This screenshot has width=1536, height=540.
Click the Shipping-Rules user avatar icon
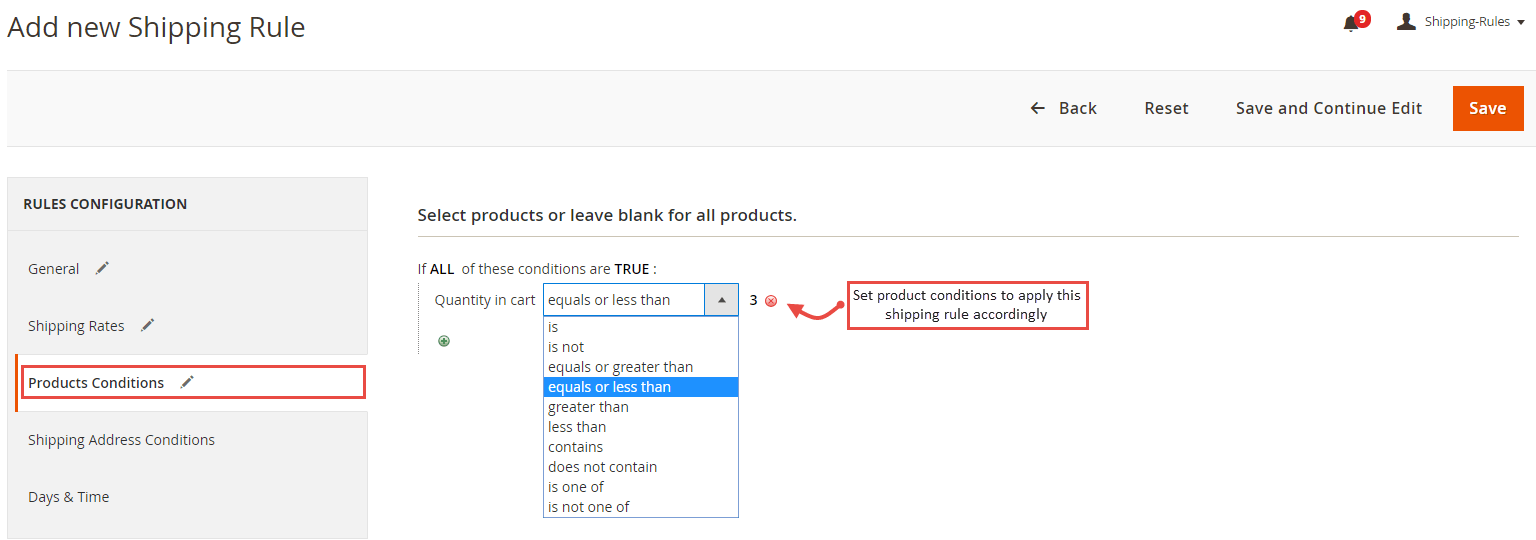click(1406, 21)
